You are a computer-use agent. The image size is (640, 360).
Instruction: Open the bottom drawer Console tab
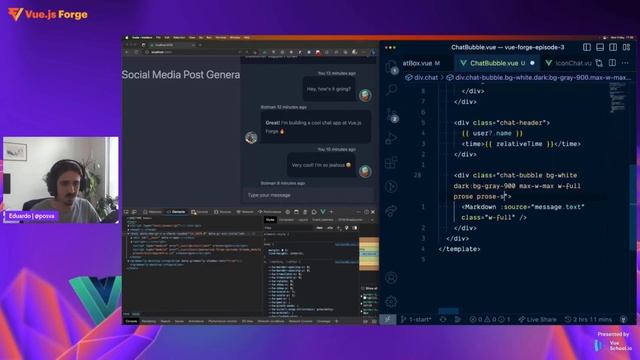[x=131, y=321]
